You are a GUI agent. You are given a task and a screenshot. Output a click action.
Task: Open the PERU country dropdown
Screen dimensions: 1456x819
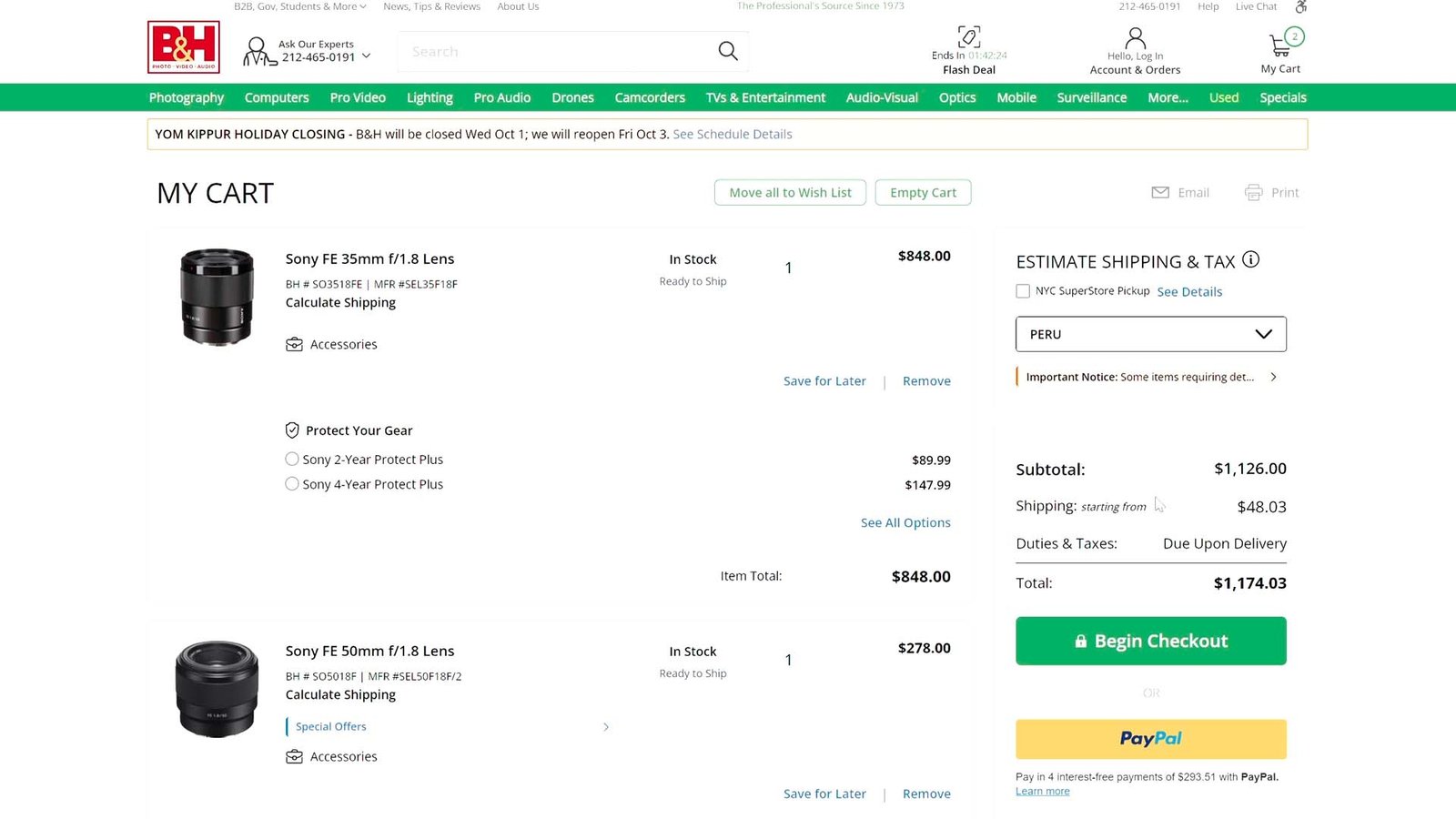click(x=1150, y=334)
